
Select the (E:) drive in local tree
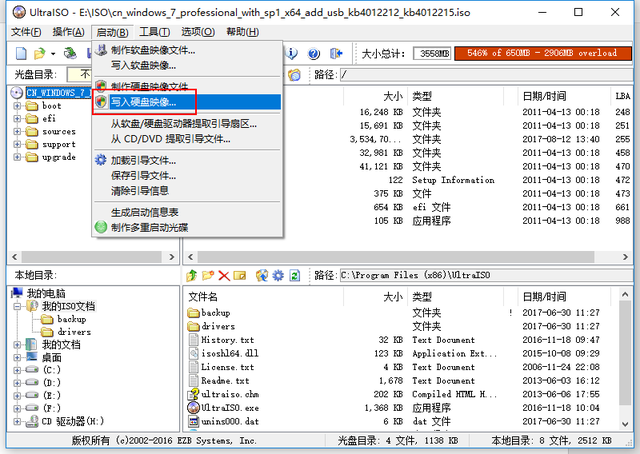tap(52, 395)
